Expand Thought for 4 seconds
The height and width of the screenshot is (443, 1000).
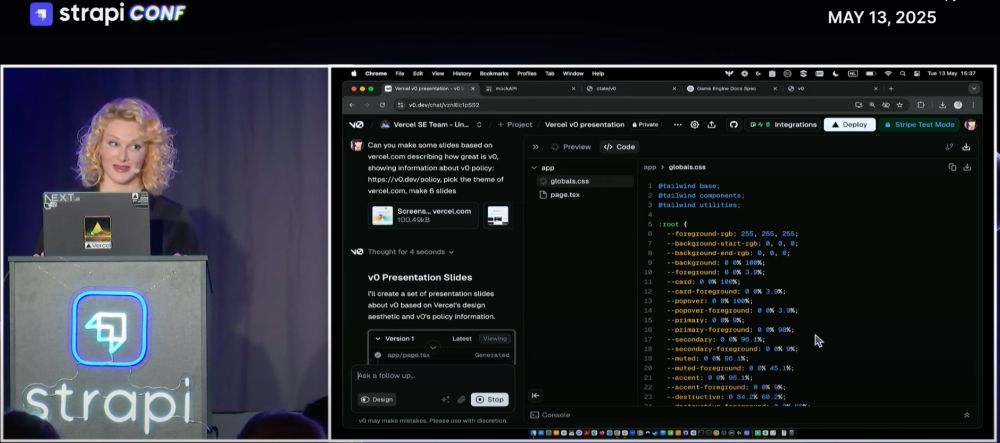coord(411,252)
